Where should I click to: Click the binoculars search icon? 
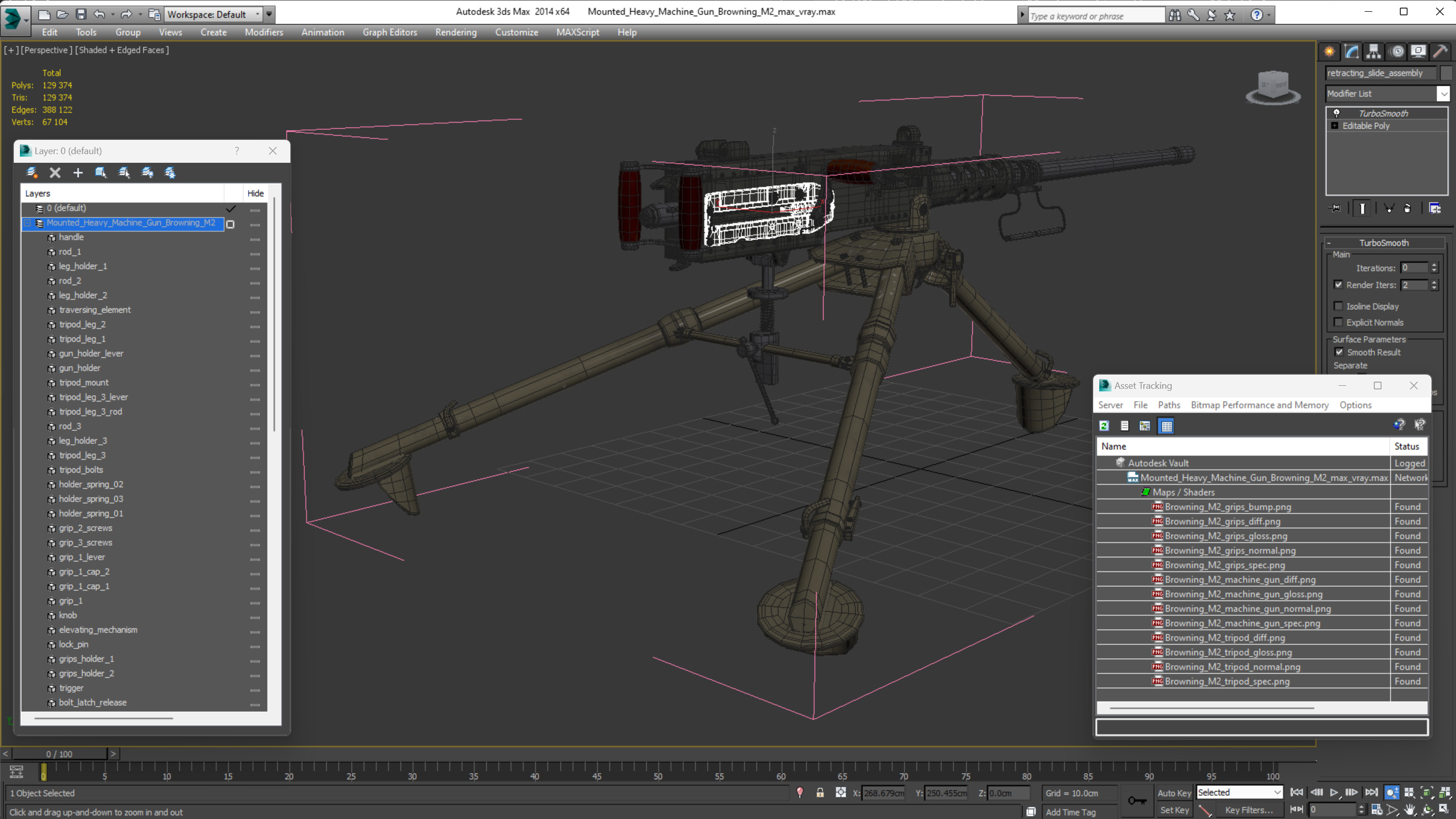1174,15
